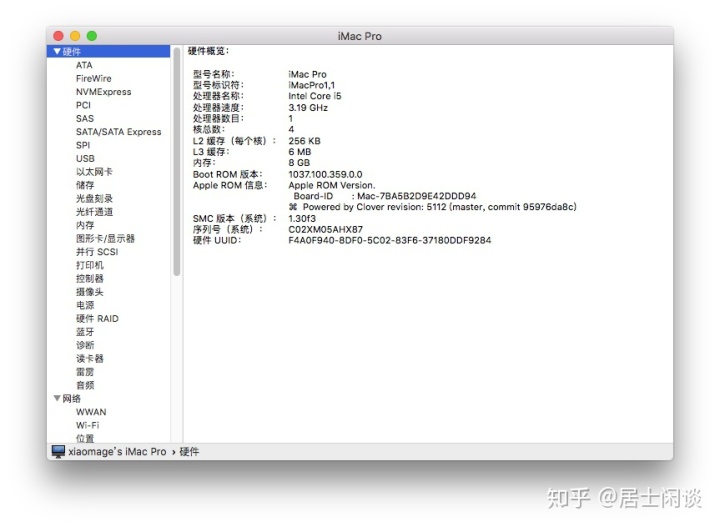Select 光盘刻录 disc burning
This screenshot has width=720, height=527.
coord(94,198)
